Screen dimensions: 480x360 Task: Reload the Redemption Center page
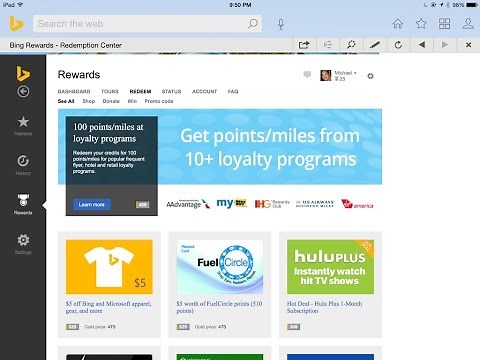[x=398, y=45]
